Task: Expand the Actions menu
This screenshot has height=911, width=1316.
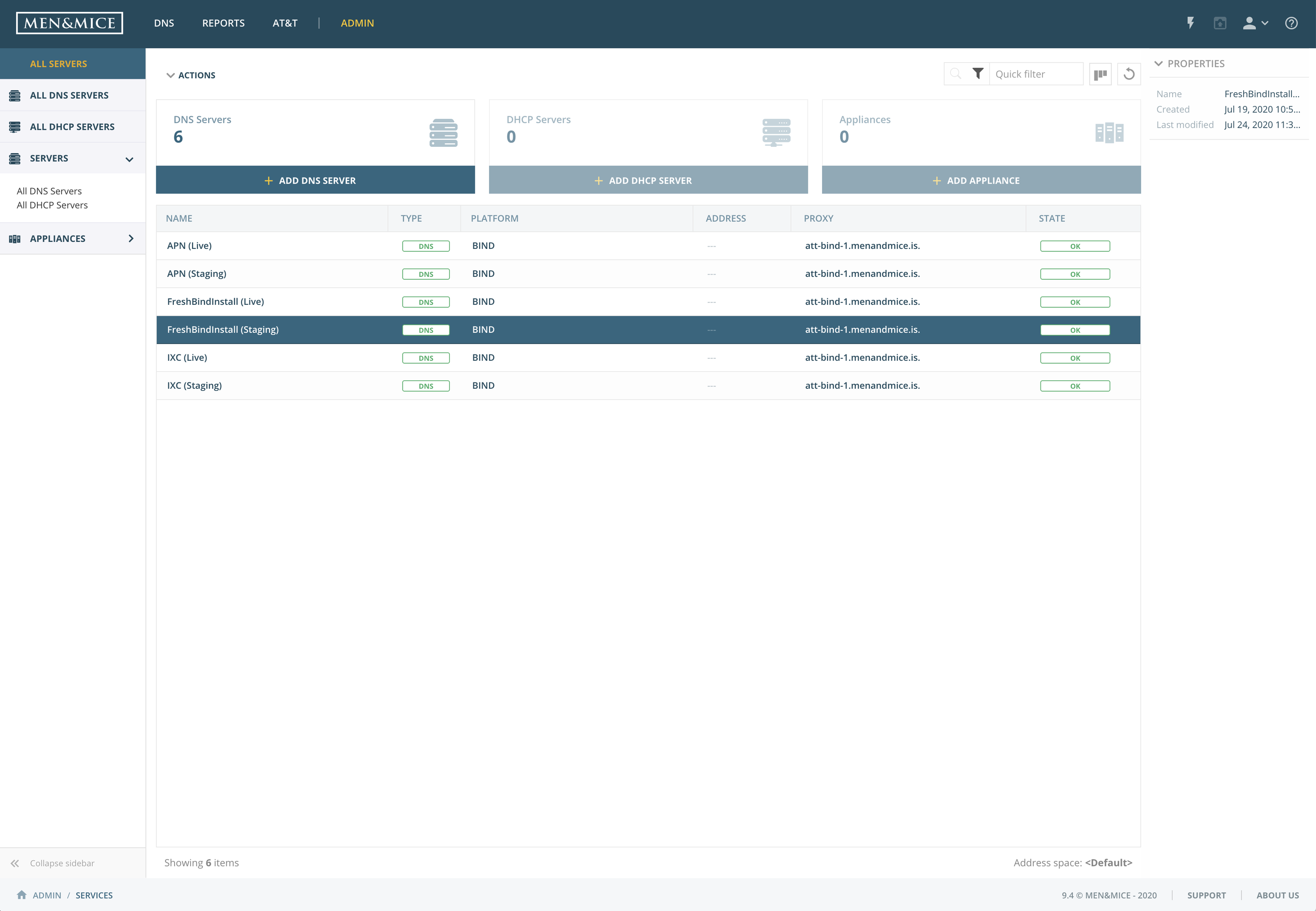Action: click(191, 76)
